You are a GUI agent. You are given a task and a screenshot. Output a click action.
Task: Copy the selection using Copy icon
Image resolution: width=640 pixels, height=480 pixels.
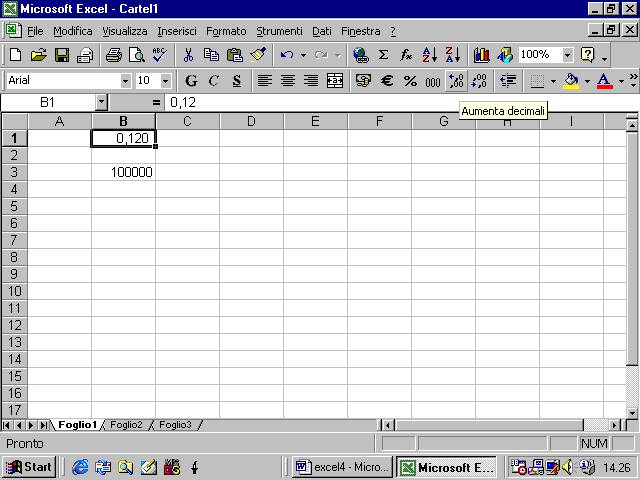(211, 55)
